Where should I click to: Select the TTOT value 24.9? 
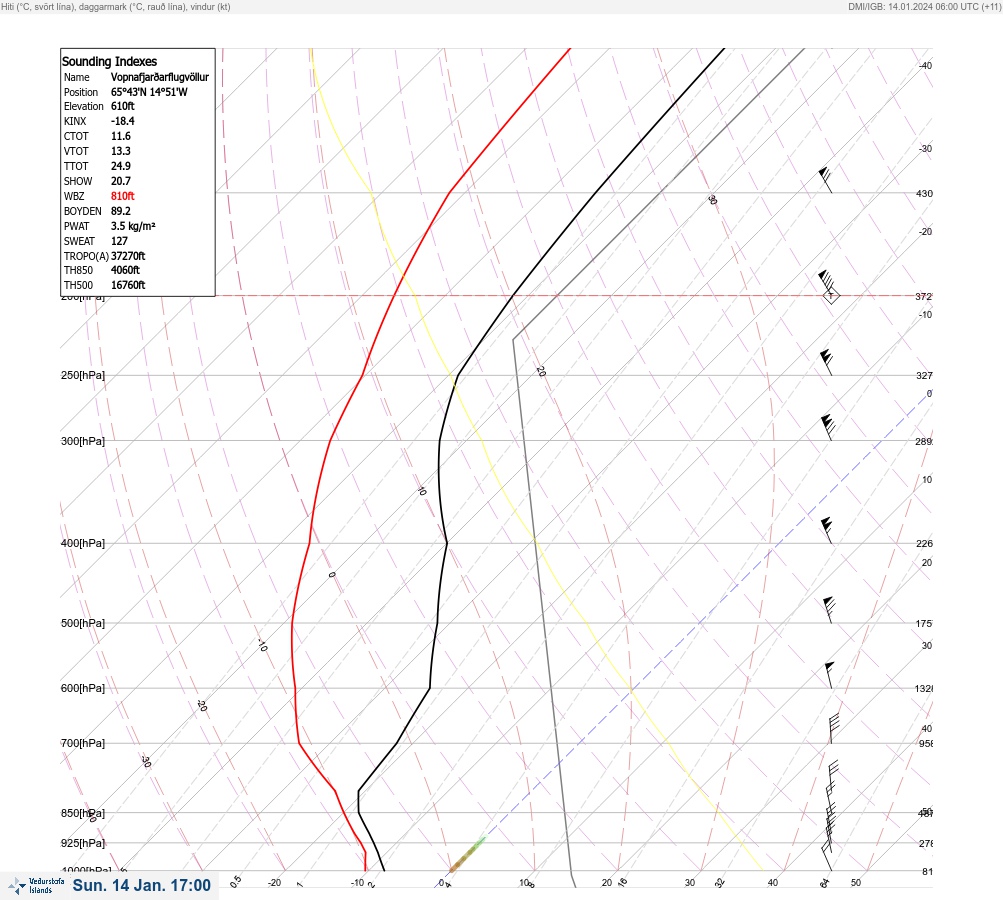coord(121,166)
